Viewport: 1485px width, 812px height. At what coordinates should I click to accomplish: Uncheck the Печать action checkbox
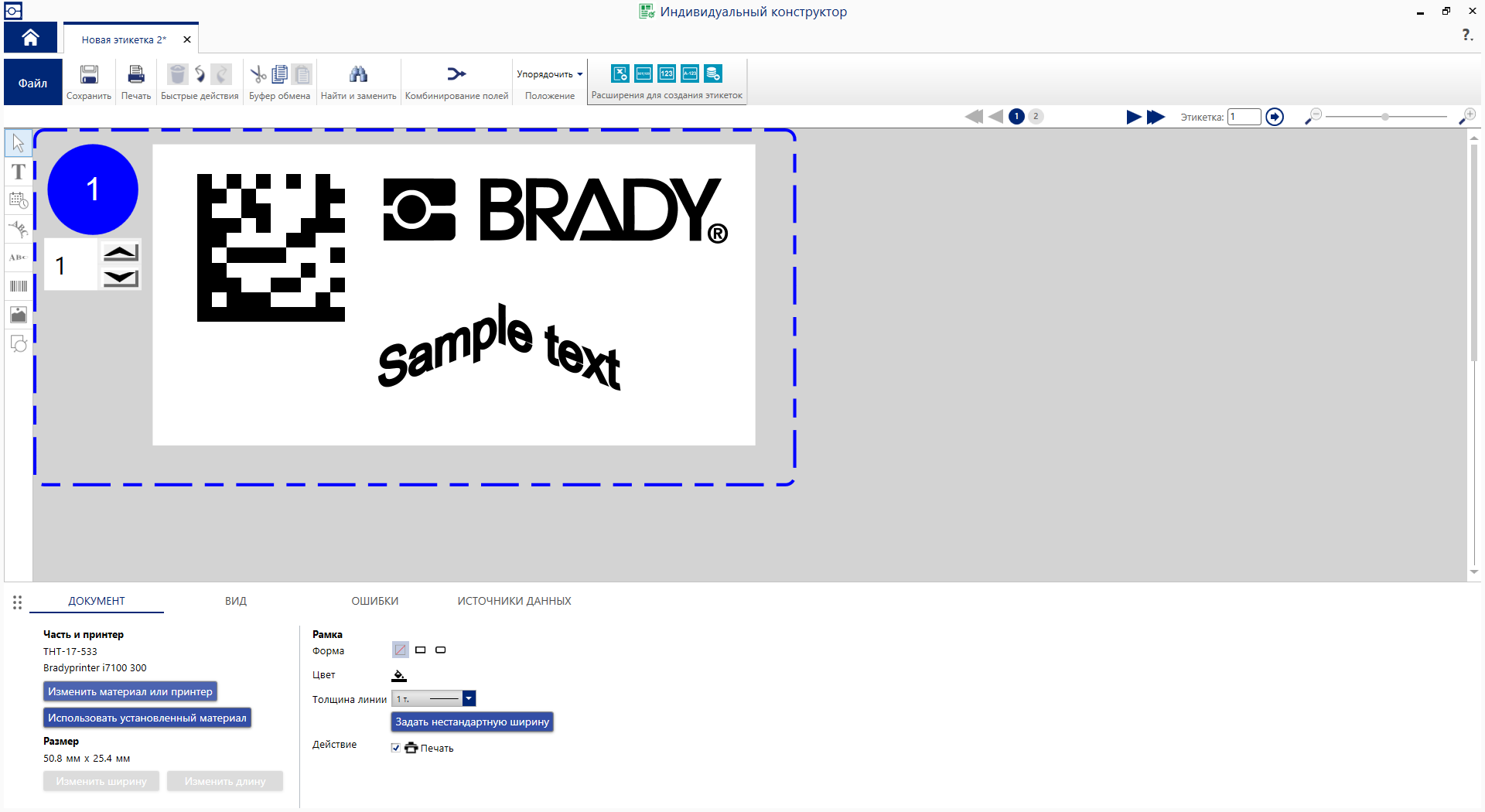pos(395,748)
